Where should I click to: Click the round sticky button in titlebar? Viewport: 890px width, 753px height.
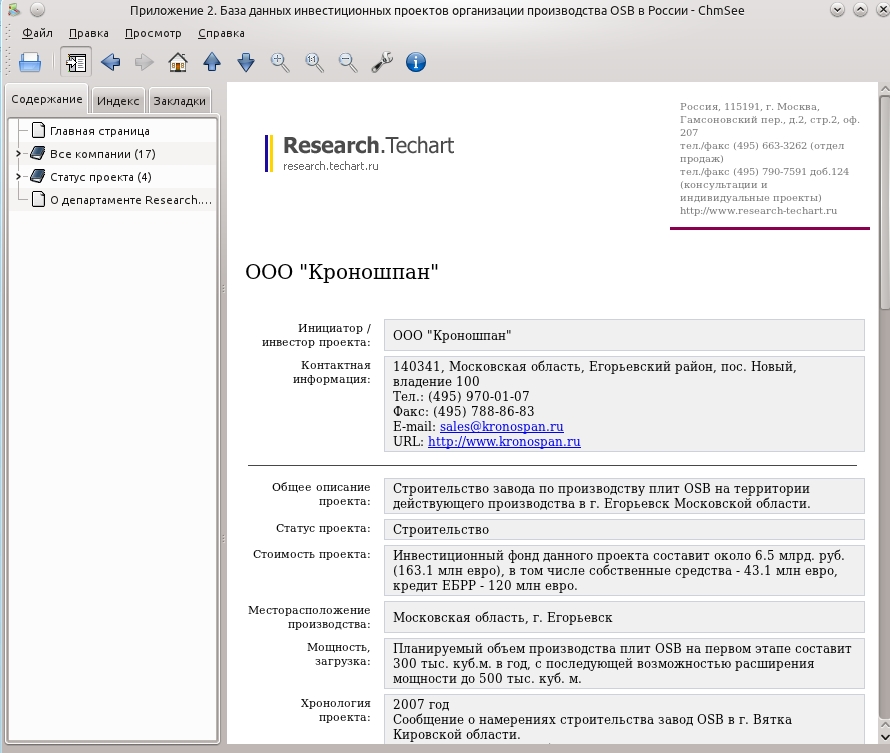pos(37,10)
